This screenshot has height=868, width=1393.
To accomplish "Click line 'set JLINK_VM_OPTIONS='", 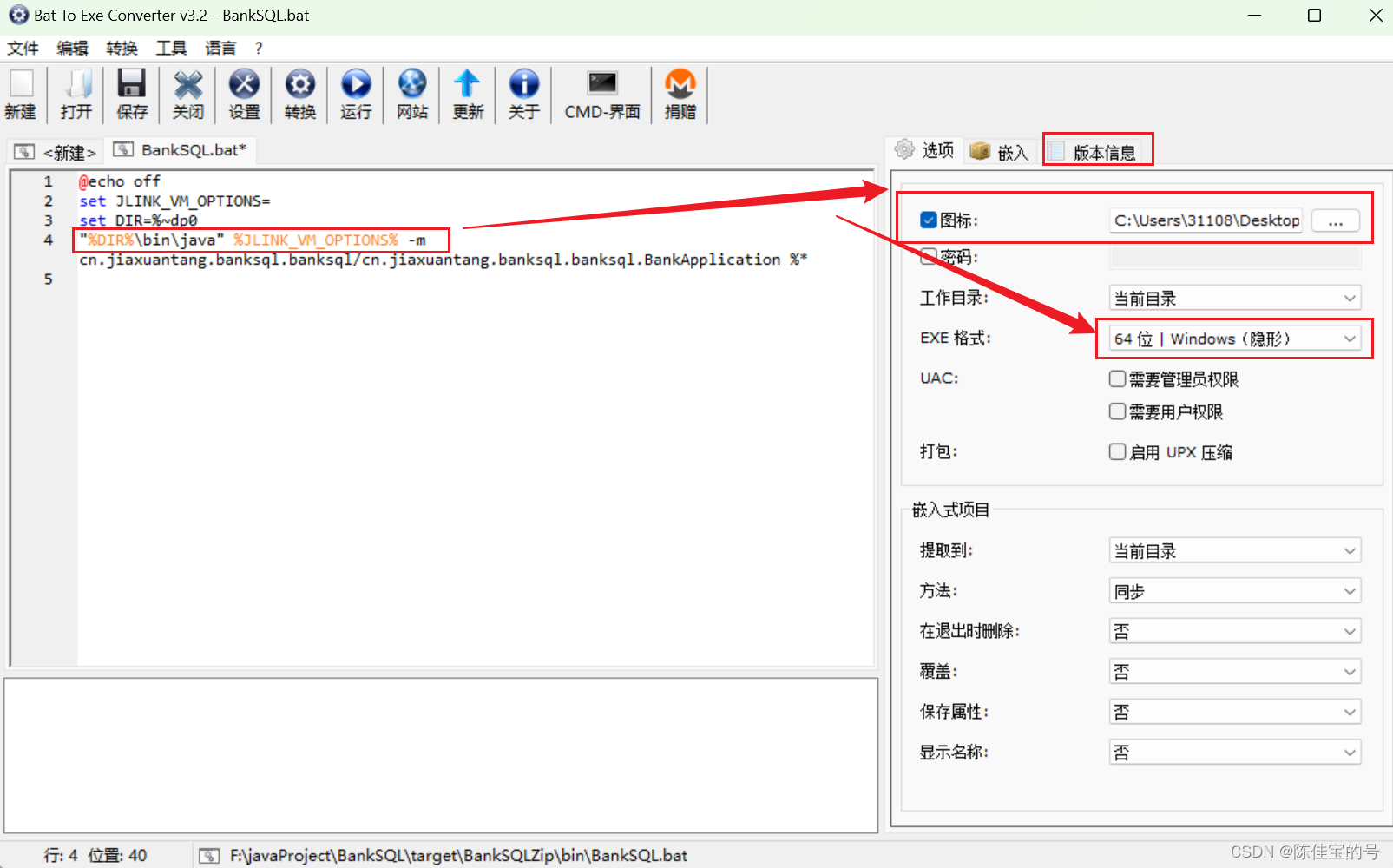I will [x=174, y=201].
